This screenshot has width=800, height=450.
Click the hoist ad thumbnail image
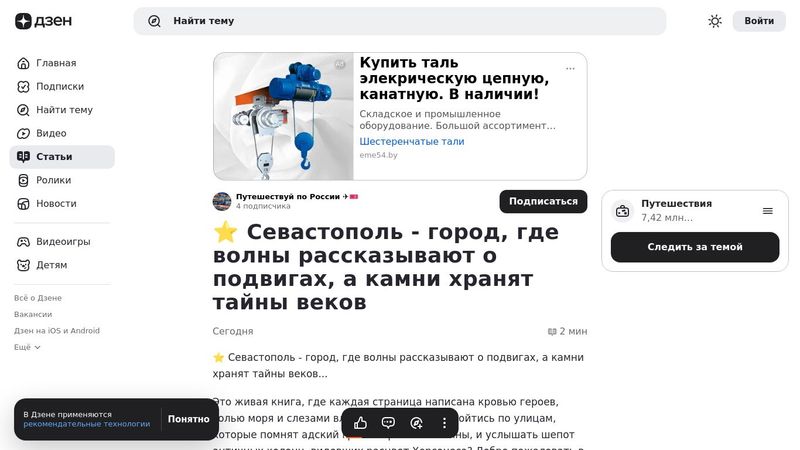pyautogui.click(x=284, y=116)
